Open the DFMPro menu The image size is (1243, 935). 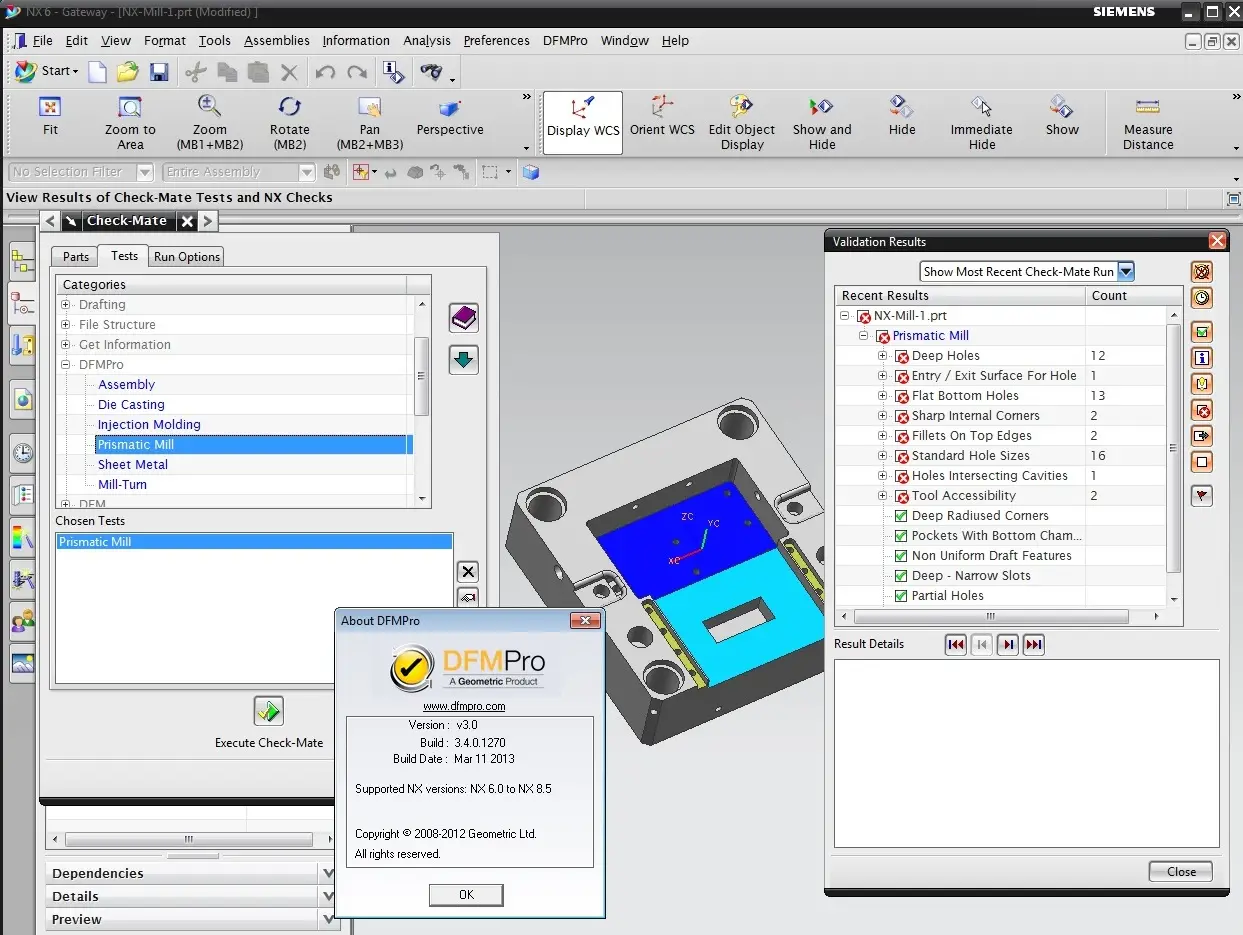click(565, 41)
